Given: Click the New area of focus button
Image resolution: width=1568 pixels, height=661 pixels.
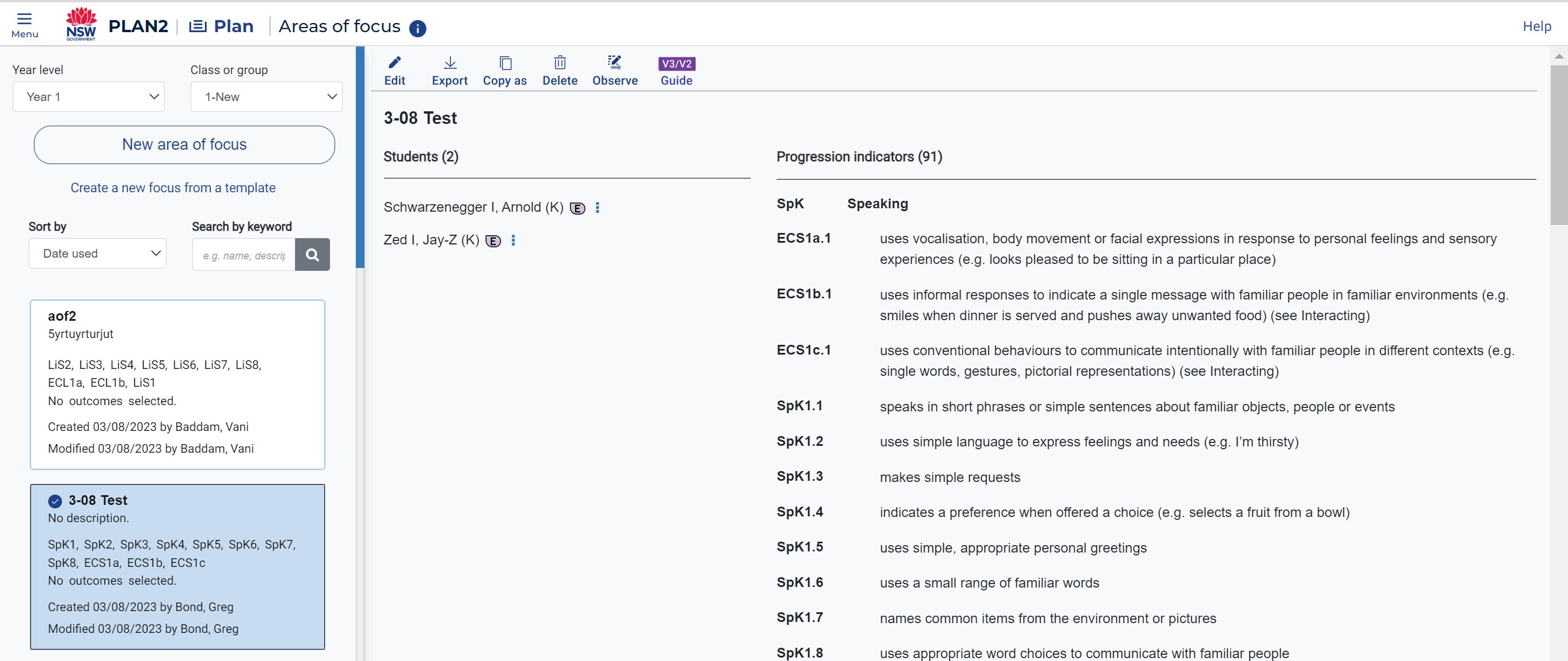Looking at the screenshot, I should point(184,144).
